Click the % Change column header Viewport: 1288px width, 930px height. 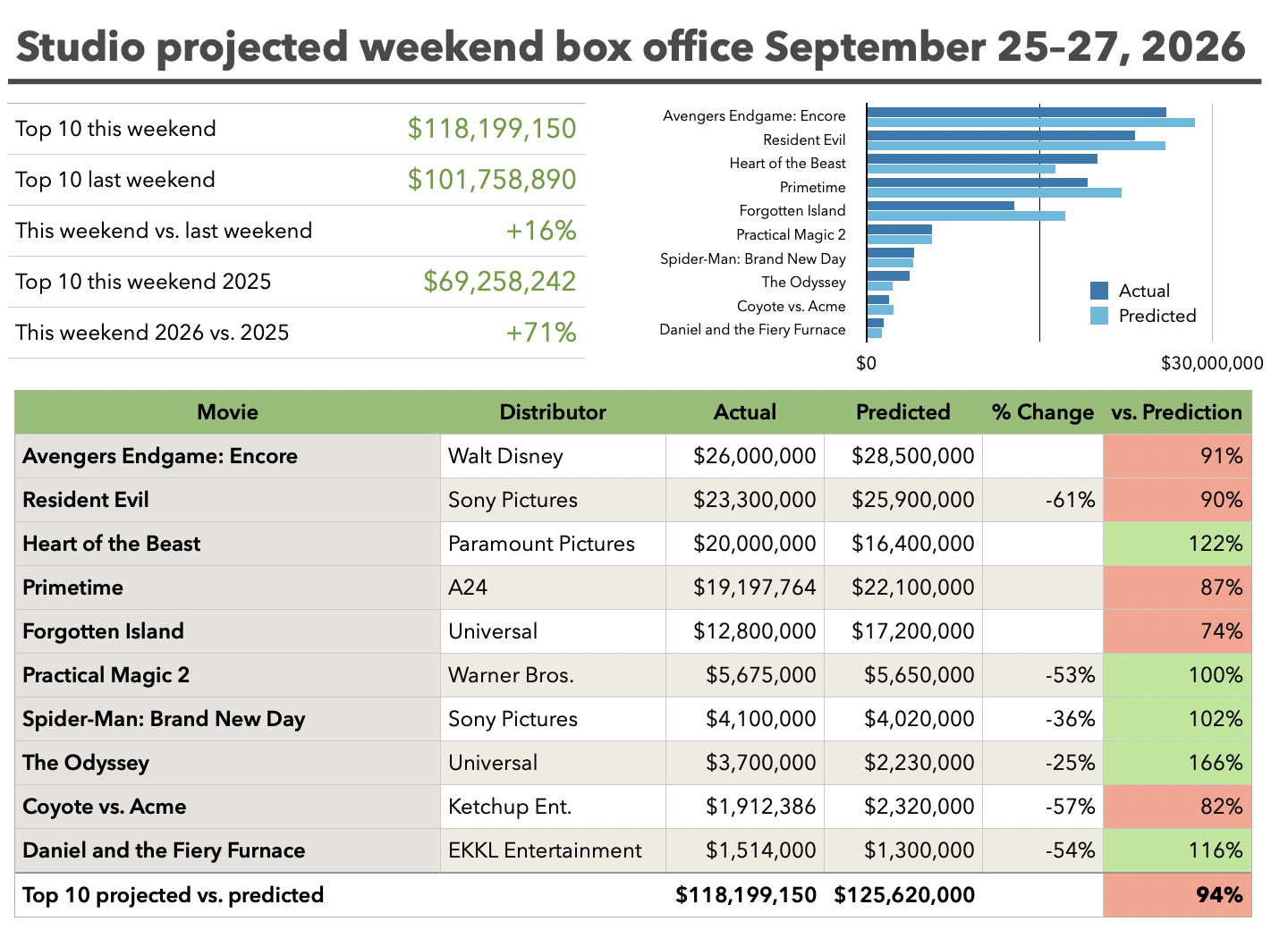[x=1043, y=412]
